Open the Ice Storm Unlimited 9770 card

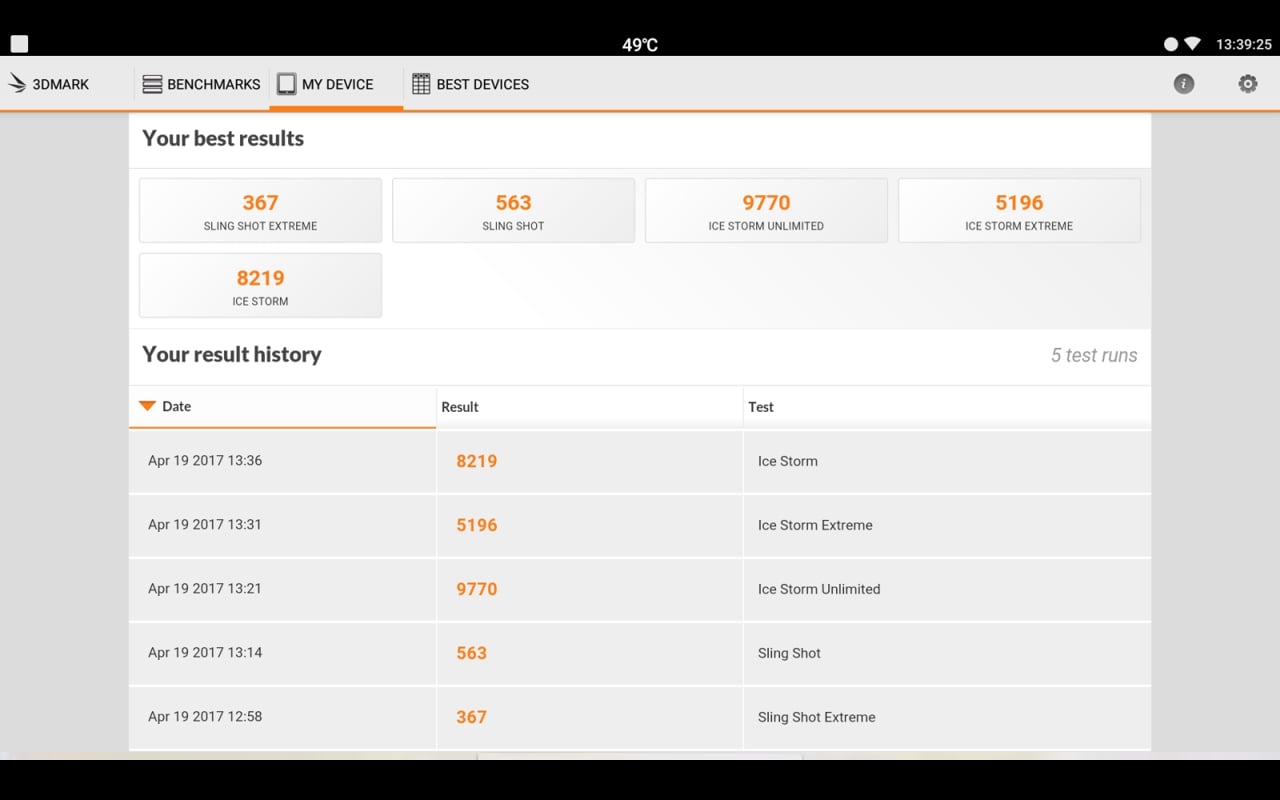766,210
